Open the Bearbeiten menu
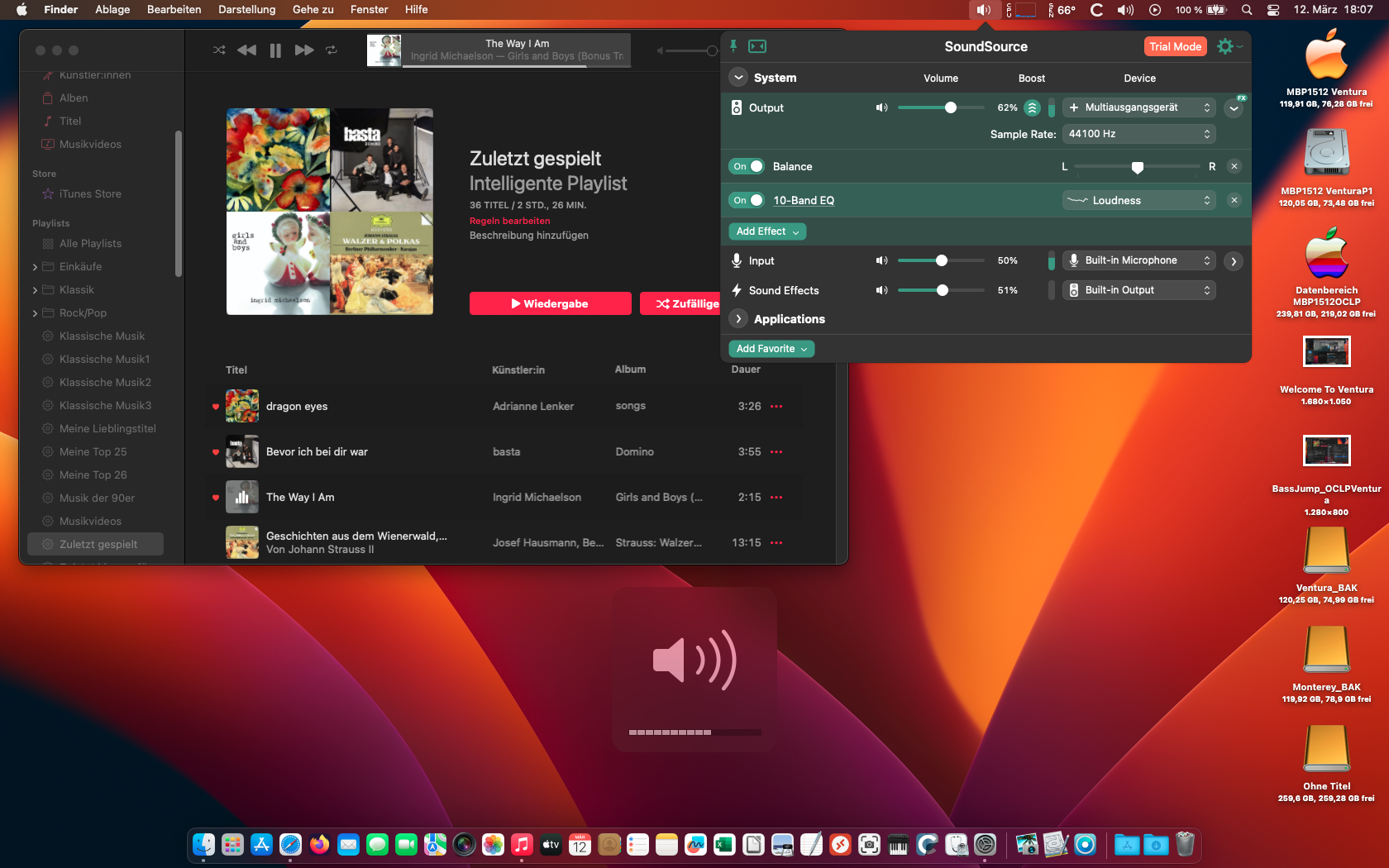This screenshot has width=1389, height=868. coord(174,10)
